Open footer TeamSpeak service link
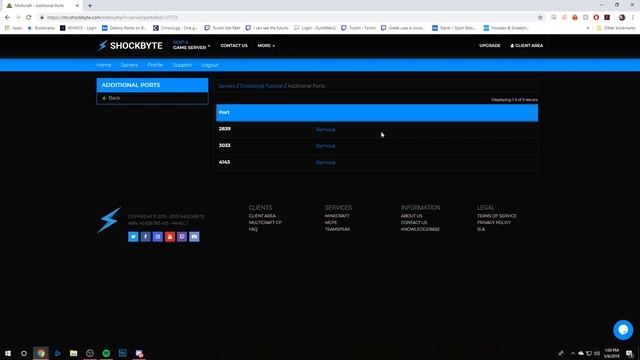Viewport: 640px width, 360px height. (337, 229)
